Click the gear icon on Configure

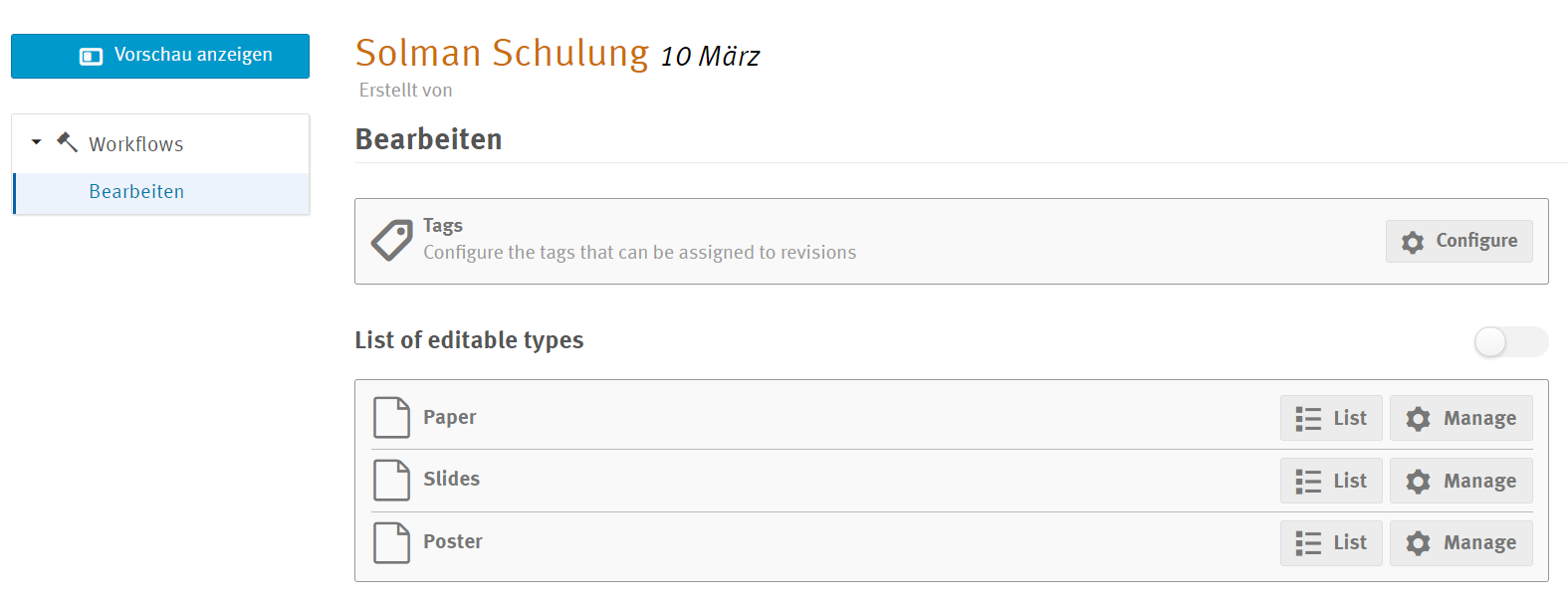(x=1413, y=242)
